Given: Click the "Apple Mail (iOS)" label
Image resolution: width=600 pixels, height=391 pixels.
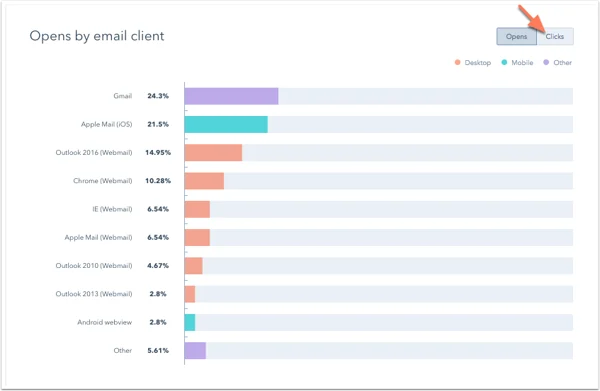Looking at the screenshot, I should pyautogui.click(x=106, y=124).
